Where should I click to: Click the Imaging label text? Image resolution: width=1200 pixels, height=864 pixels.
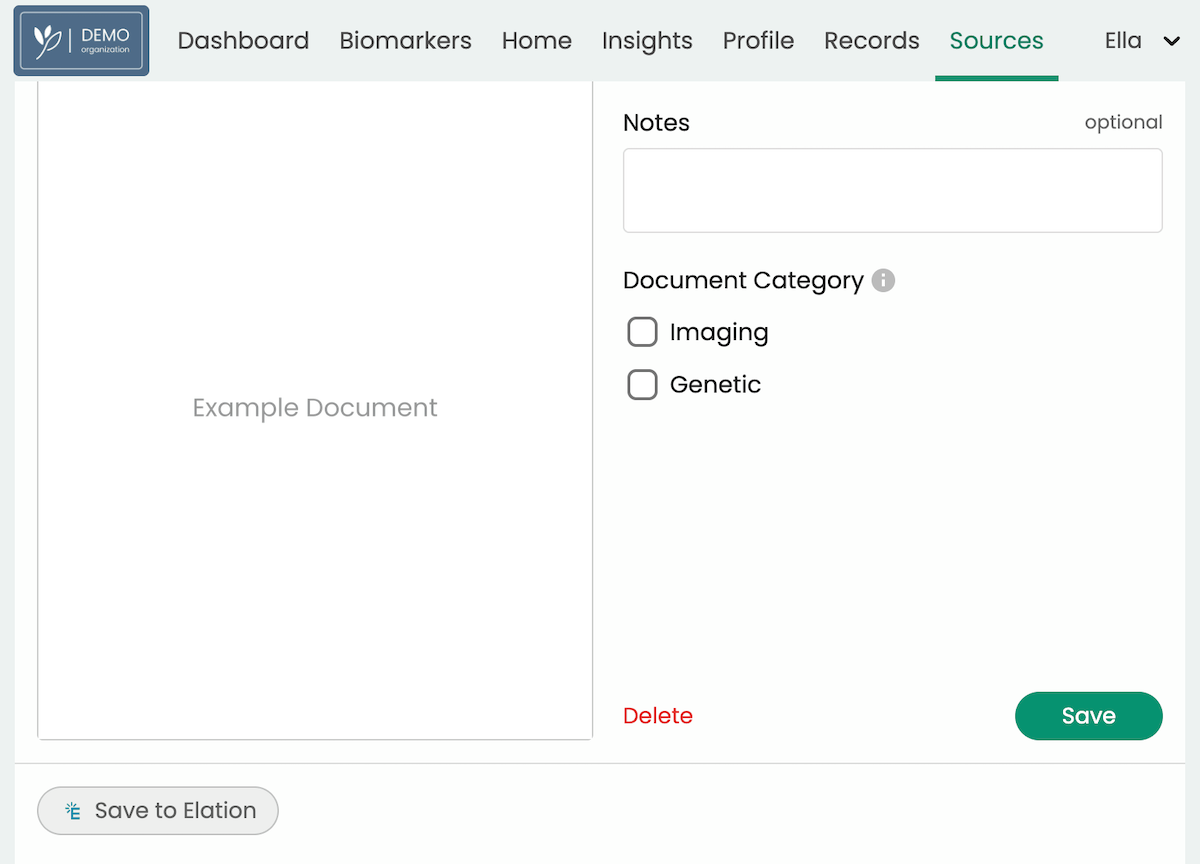tap(719, 333)
